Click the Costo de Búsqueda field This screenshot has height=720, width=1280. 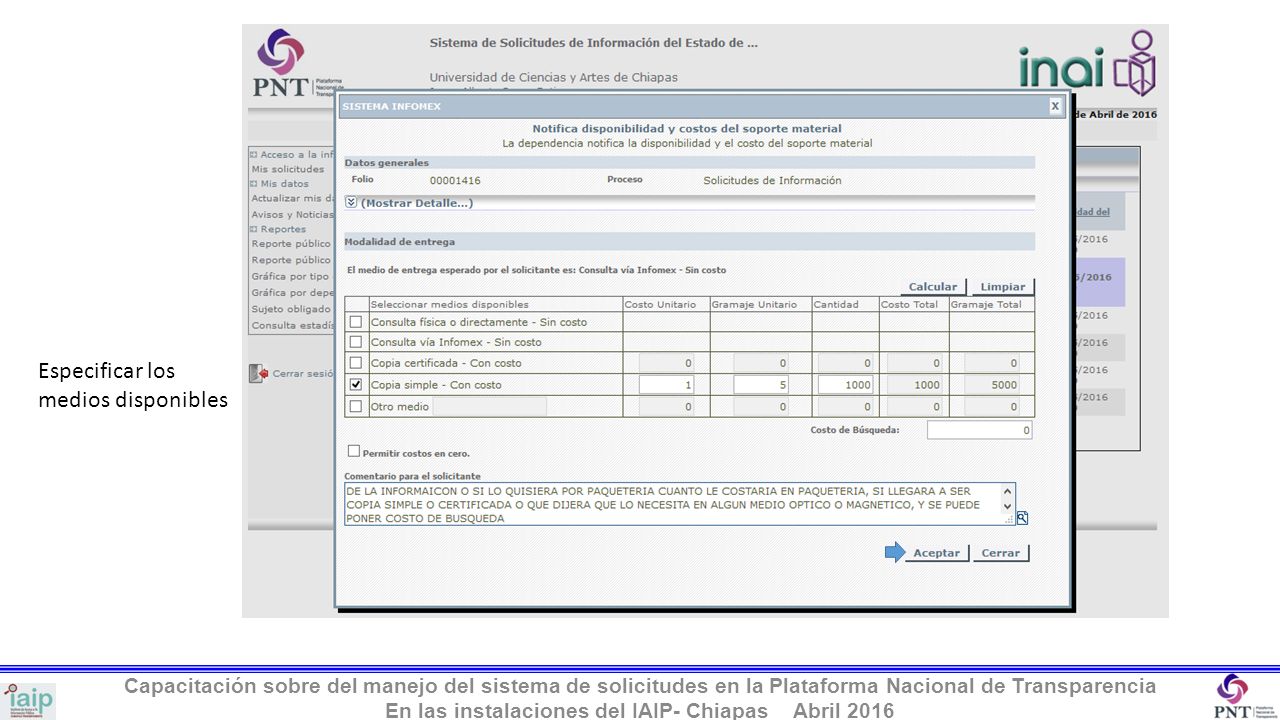(x=979, y=430)
